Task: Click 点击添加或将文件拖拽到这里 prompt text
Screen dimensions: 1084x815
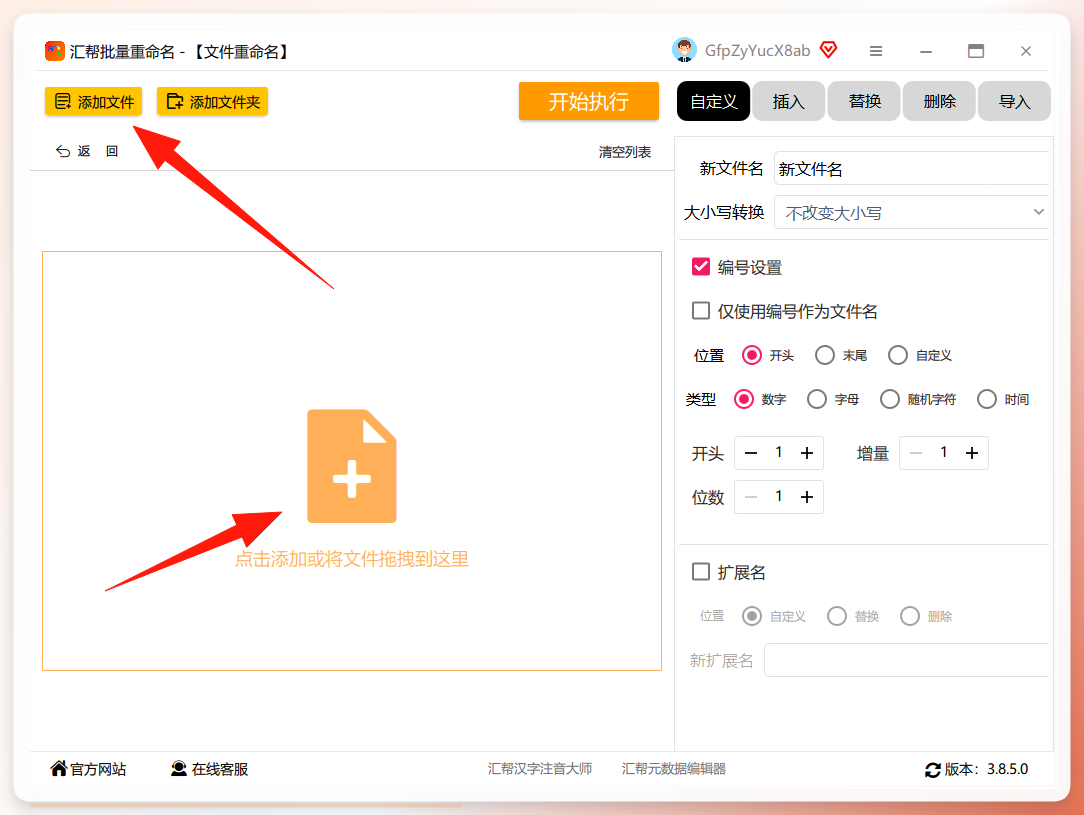Action: tap(352, 559)
